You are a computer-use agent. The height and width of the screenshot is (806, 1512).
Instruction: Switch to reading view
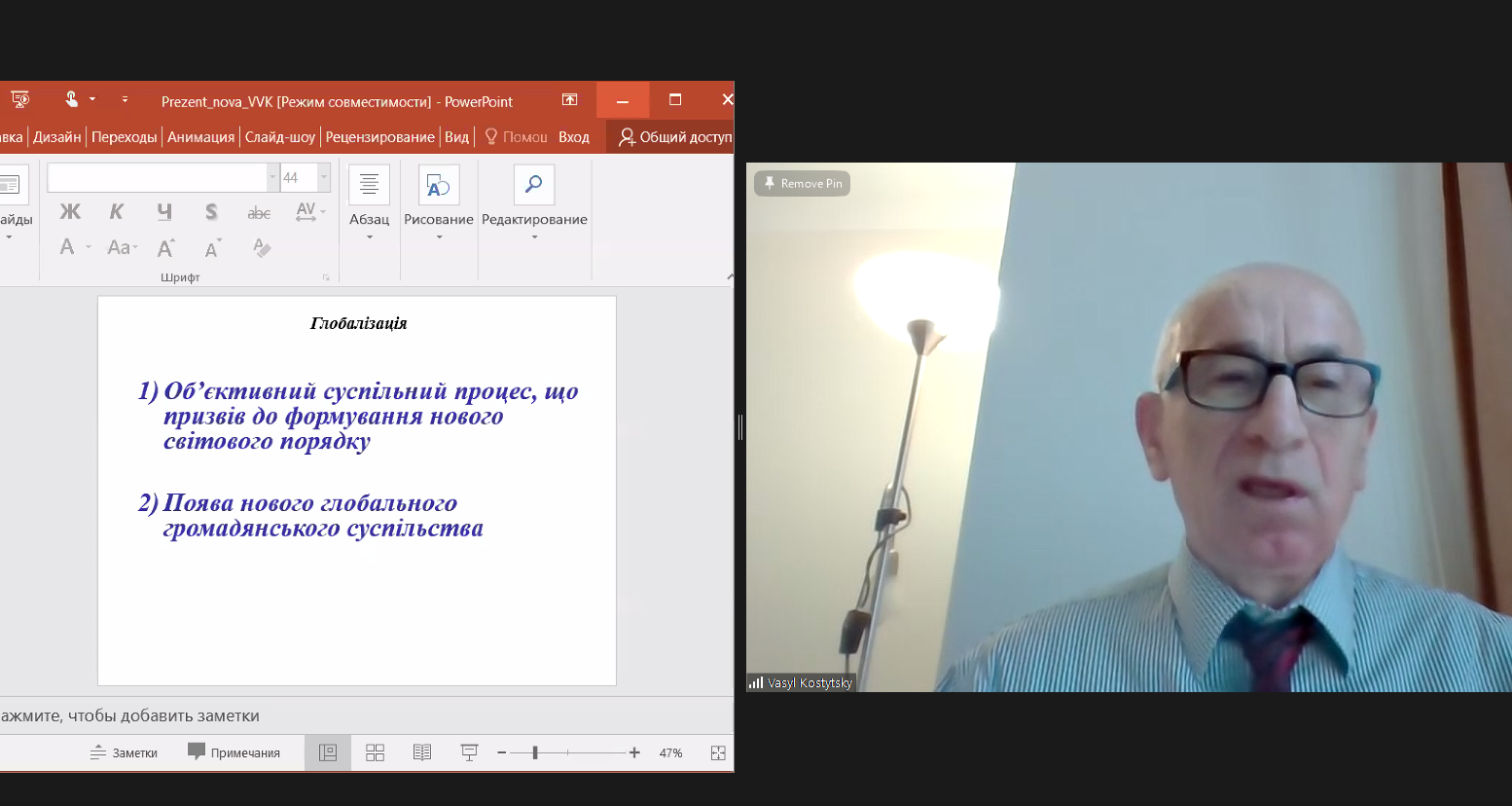pos(421,752)
